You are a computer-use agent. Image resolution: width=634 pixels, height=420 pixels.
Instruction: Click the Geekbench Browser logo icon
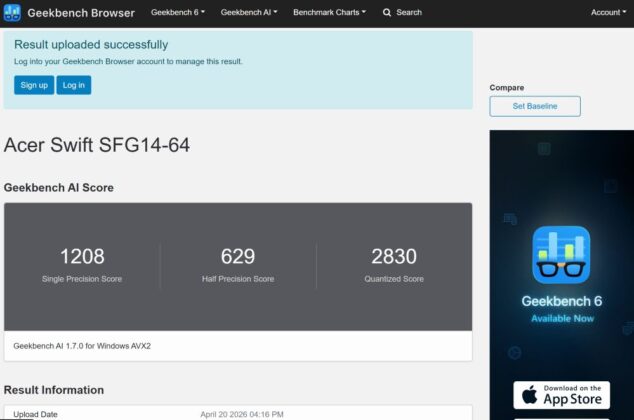(x=12, y=13)
